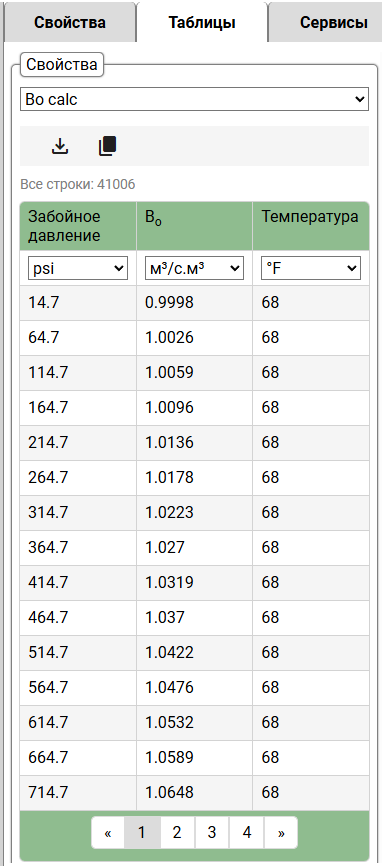The width and height of the screenshot is (382, 866).
Task: Download the table data via download icon
Action: click(60, 146)
